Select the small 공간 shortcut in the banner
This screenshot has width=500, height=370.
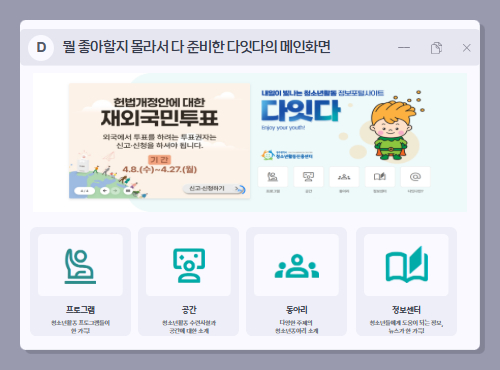[308, 177]
